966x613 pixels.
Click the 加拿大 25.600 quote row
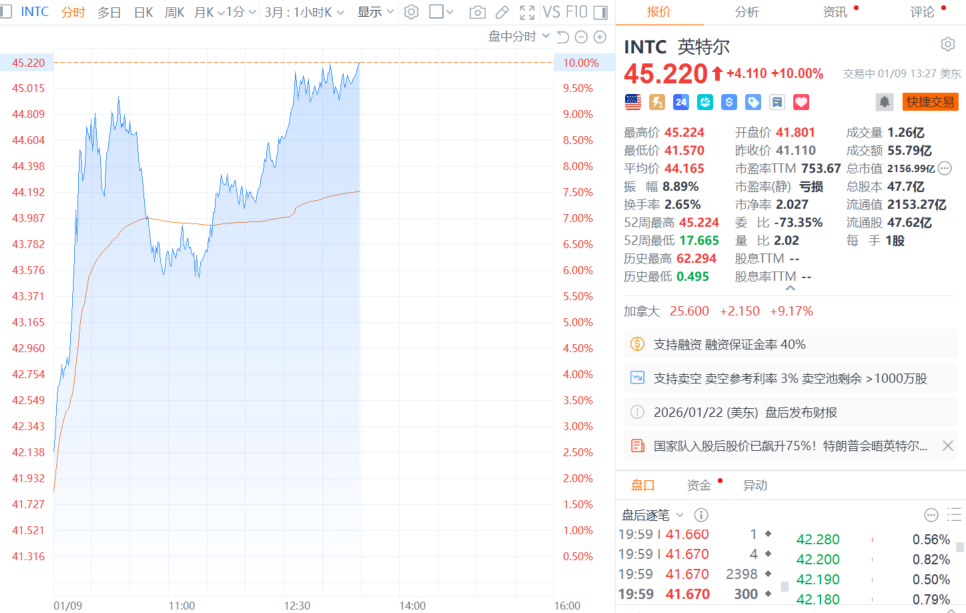pyautogui.click(x=718, y=311)
